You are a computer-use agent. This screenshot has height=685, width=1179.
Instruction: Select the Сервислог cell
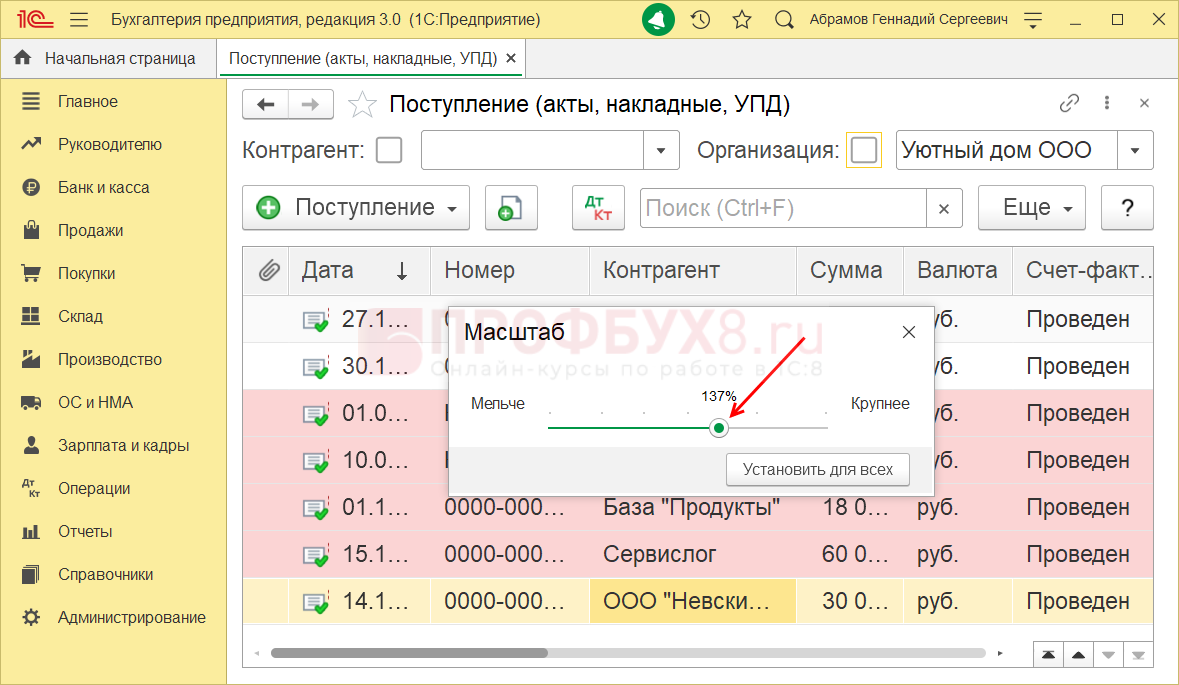(693, 555)
